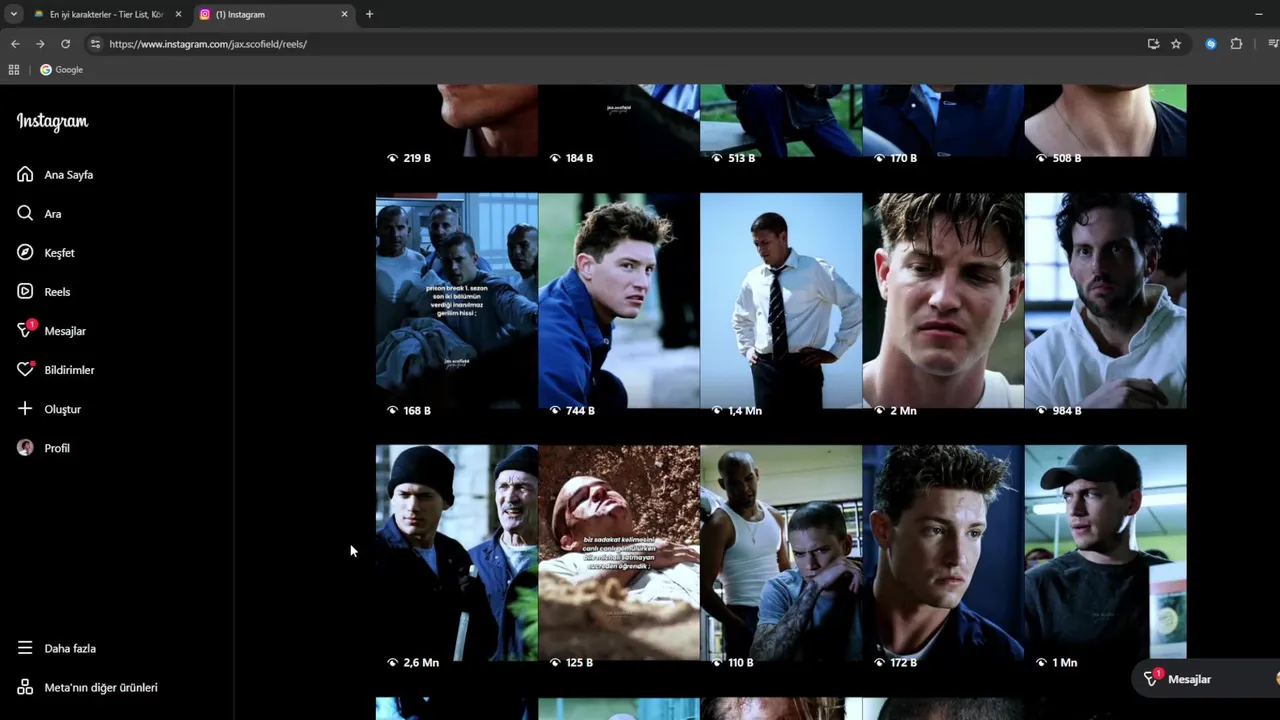Screen dimensions: 1280x720
Task: Open the Keşfet compass icon
Action: point(25,252)
